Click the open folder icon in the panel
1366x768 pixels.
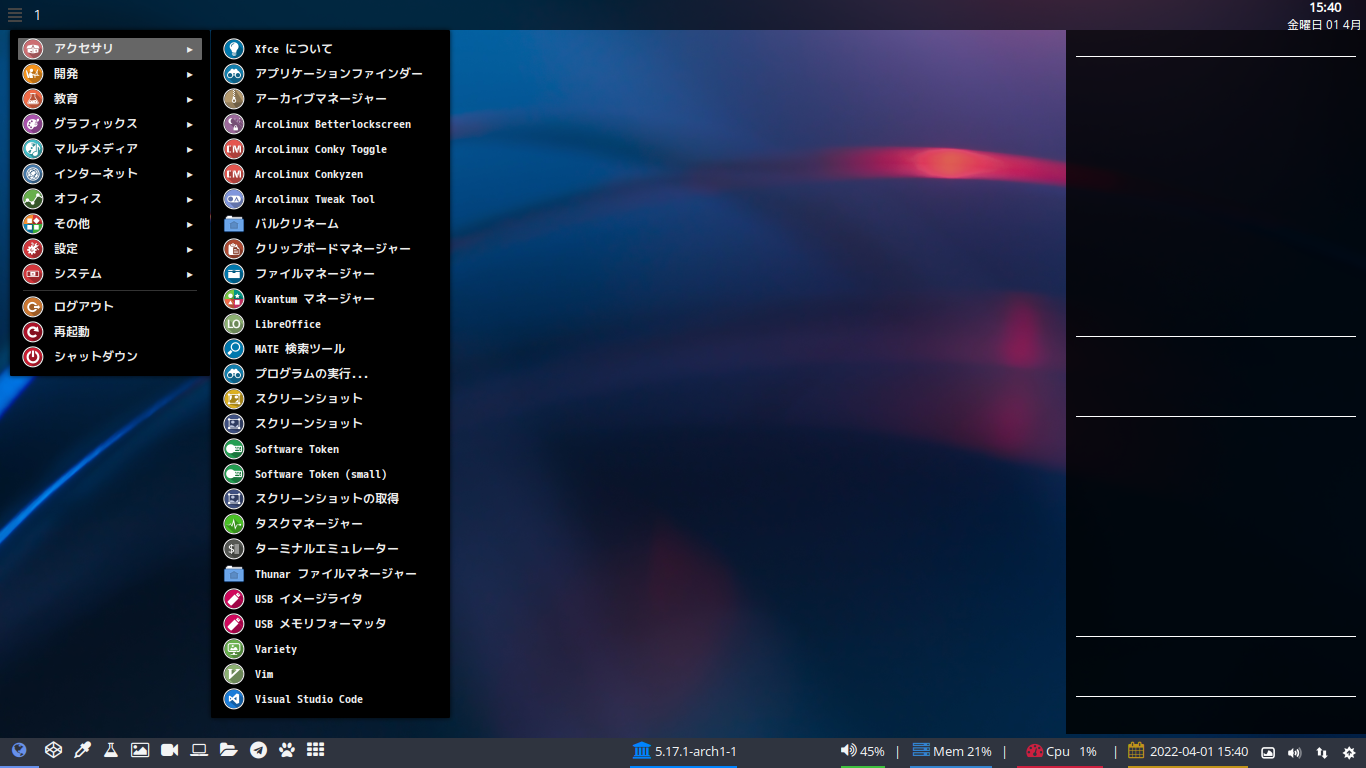(228, 750)
